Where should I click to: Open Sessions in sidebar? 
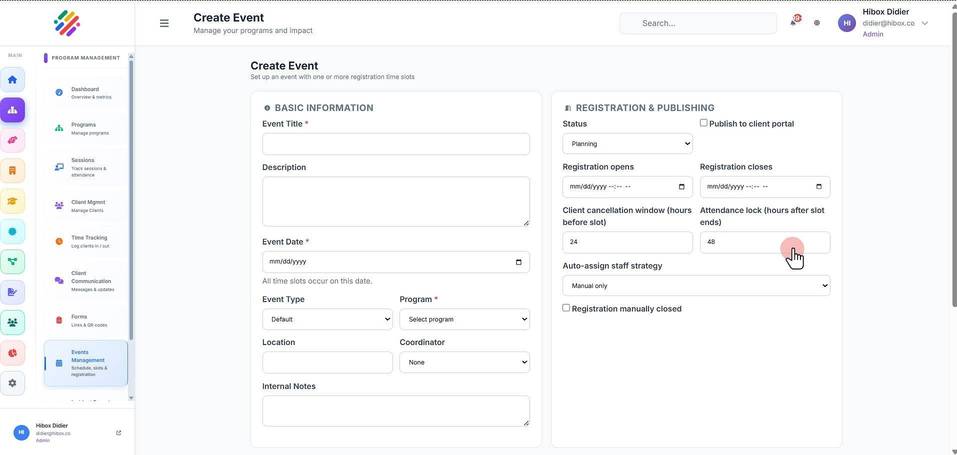85,167
